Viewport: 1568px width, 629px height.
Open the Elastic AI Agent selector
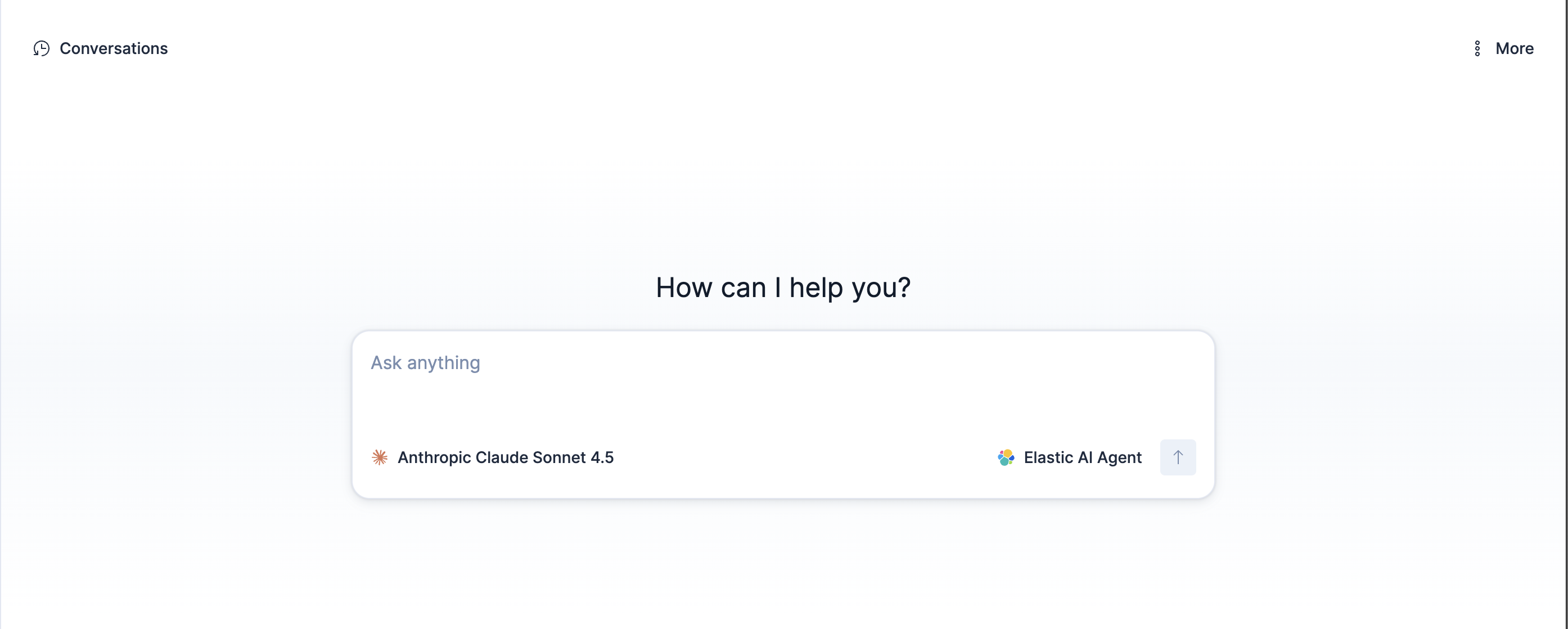(x=1082, y=457)
